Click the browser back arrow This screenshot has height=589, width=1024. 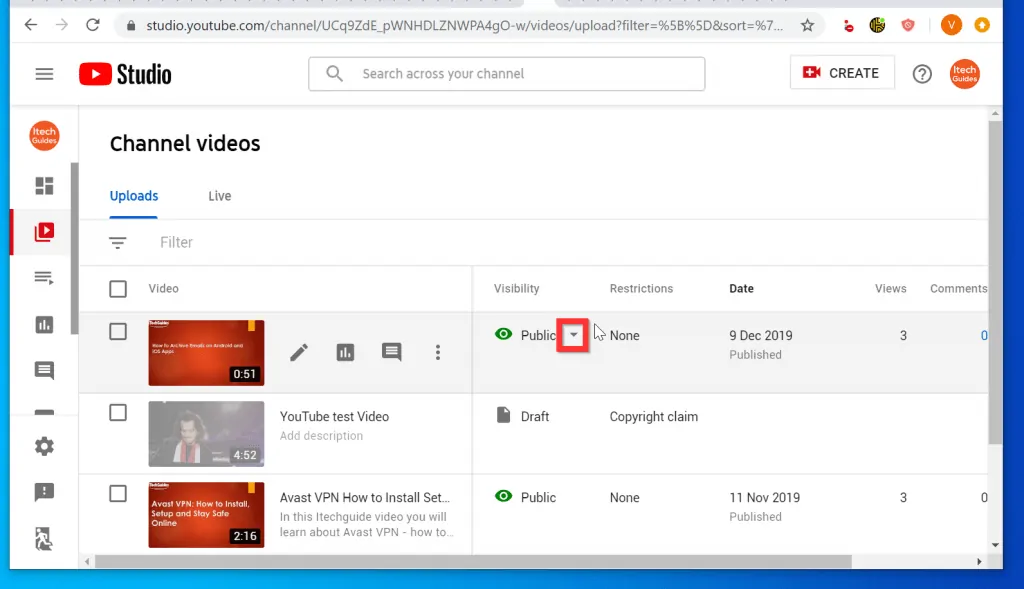pos(31,25)
